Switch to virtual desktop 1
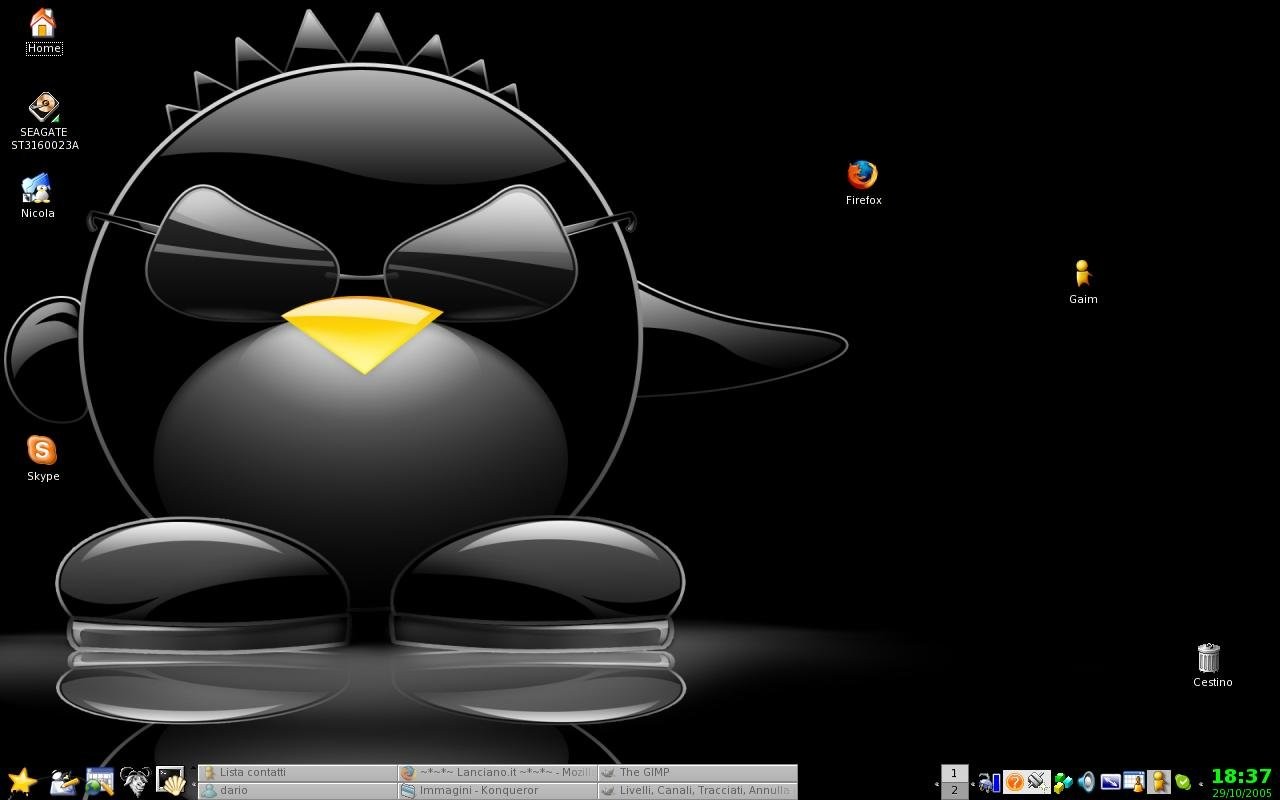This screenshot has height=800, width=1280. pyautogui.click(x=954, y=773)
